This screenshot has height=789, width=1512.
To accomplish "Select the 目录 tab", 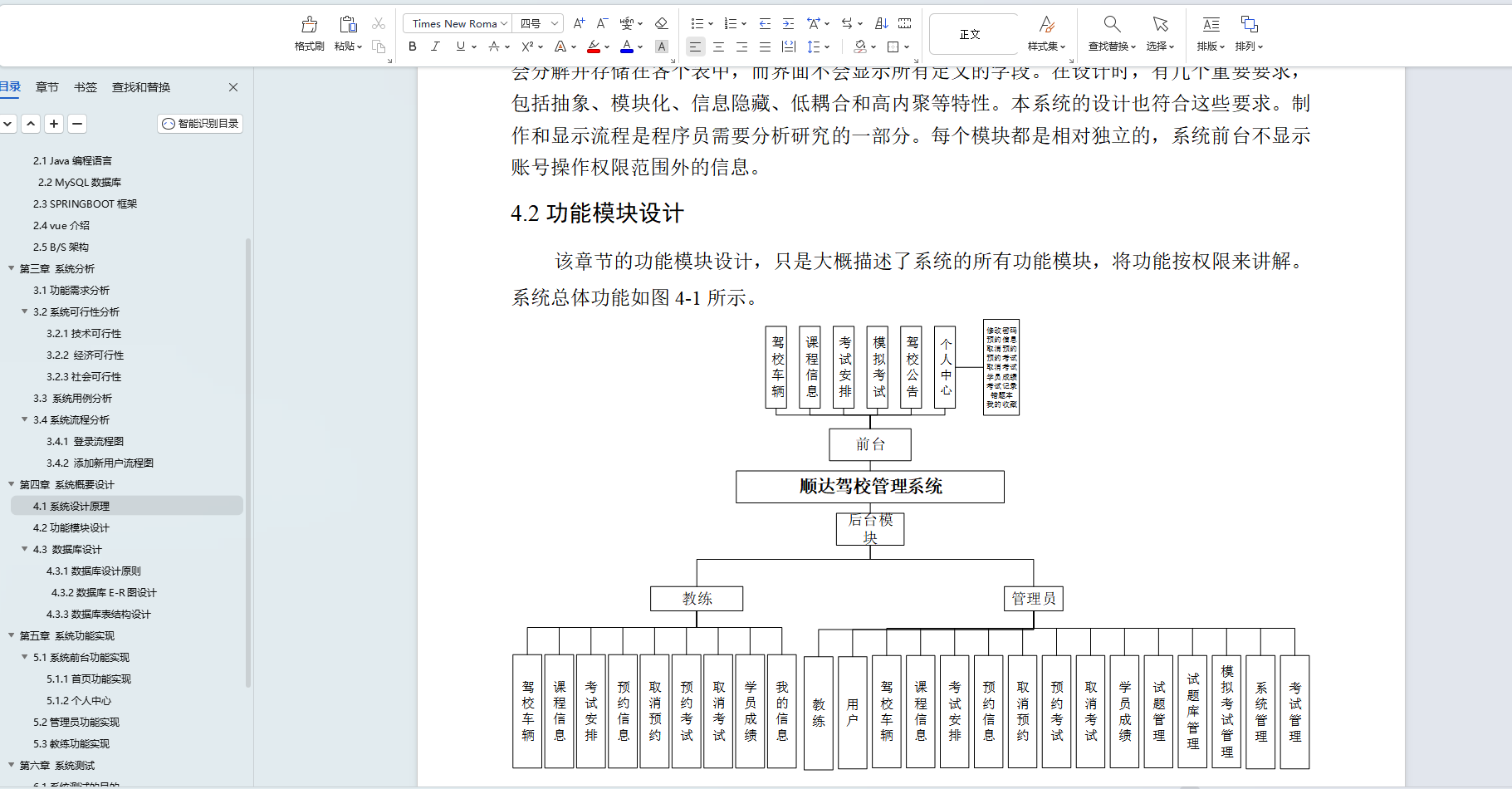I will click(10, 86).
